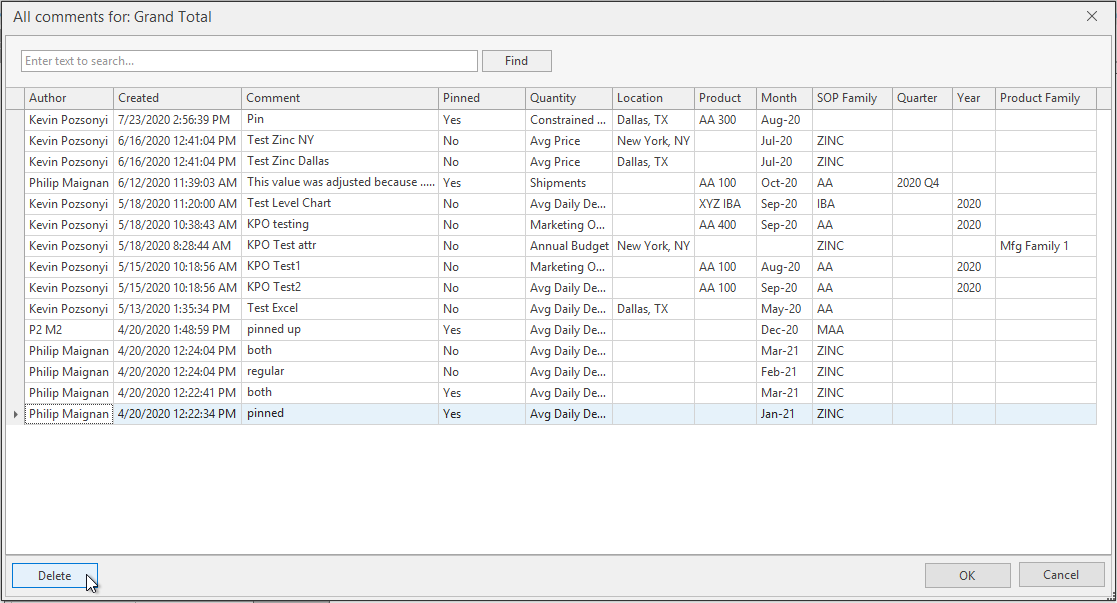Viewport: 1117px width, 603px height.
Task: Click the Month column header
Action: coord(784,98)
